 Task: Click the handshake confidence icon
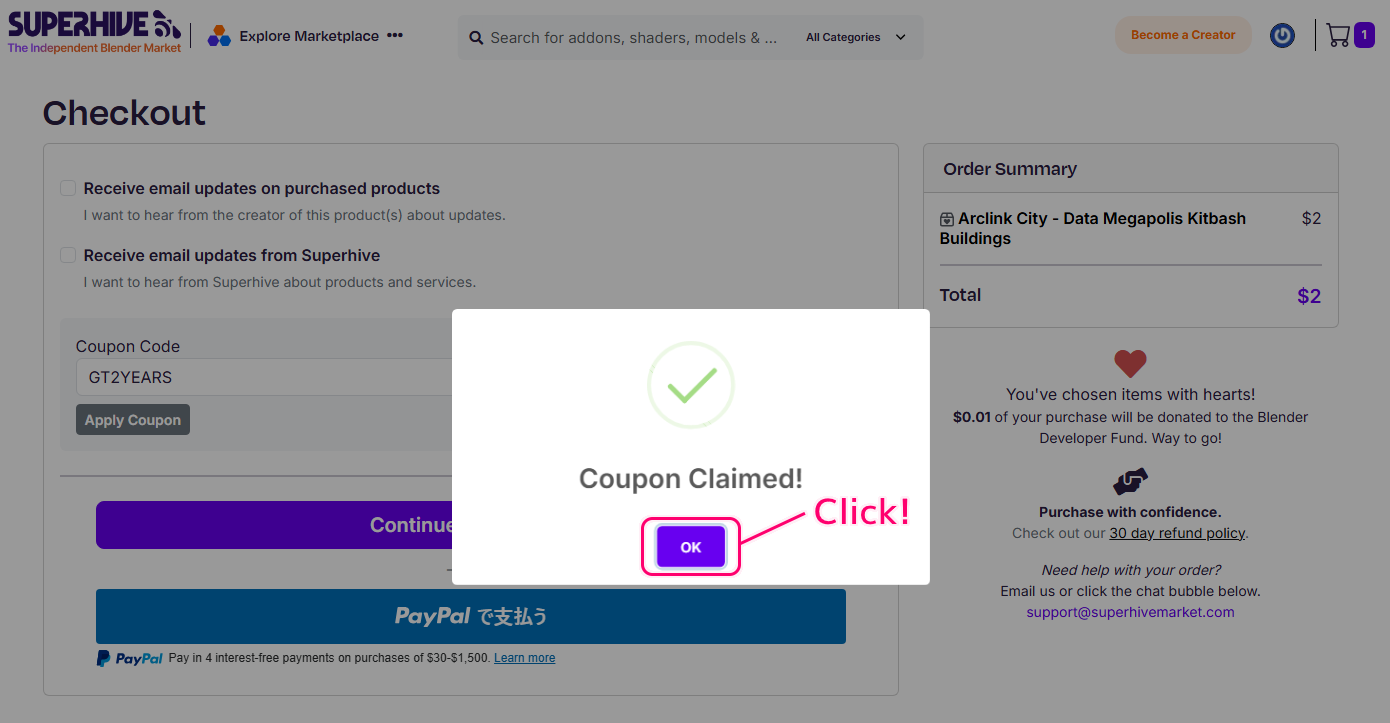point(1130,482)
